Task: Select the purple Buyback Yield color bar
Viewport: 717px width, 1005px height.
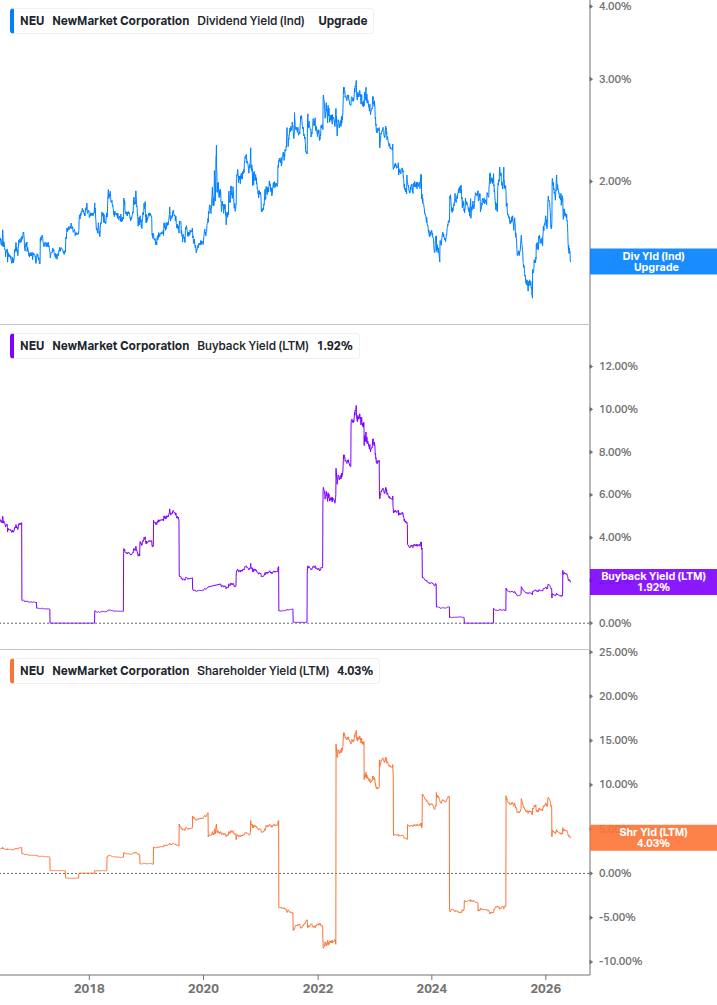Action: 12,346
